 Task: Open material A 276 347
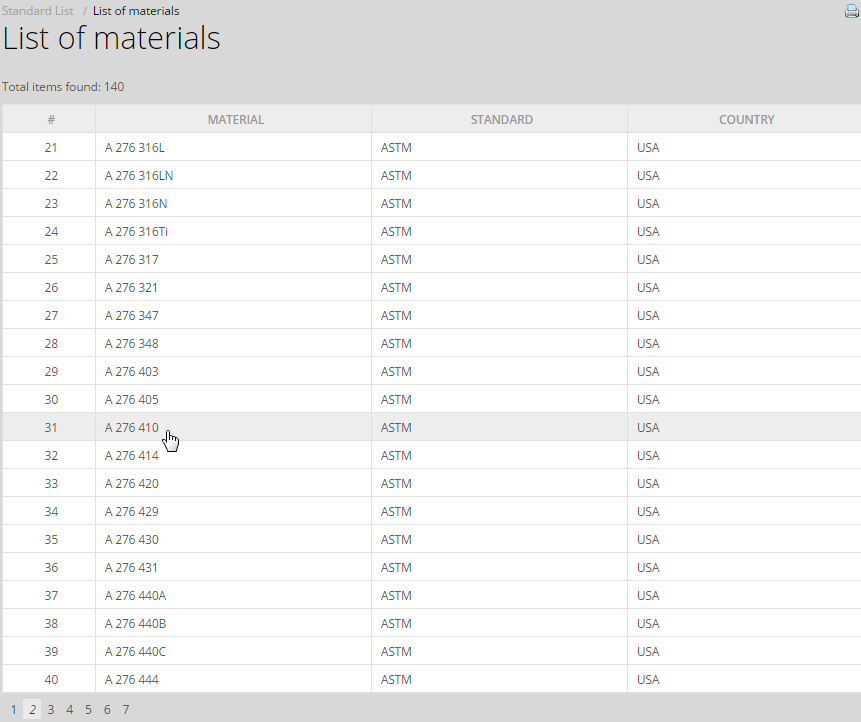click(x=131, y=316)
